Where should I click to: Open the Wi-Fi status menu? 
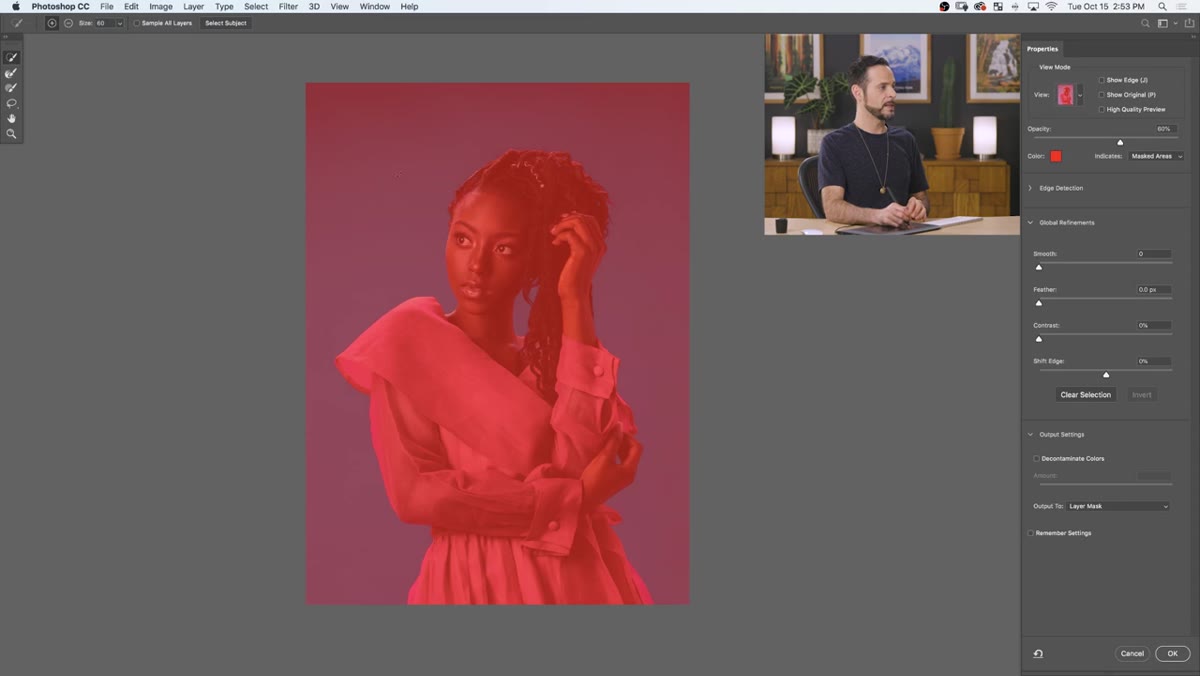1051,6
